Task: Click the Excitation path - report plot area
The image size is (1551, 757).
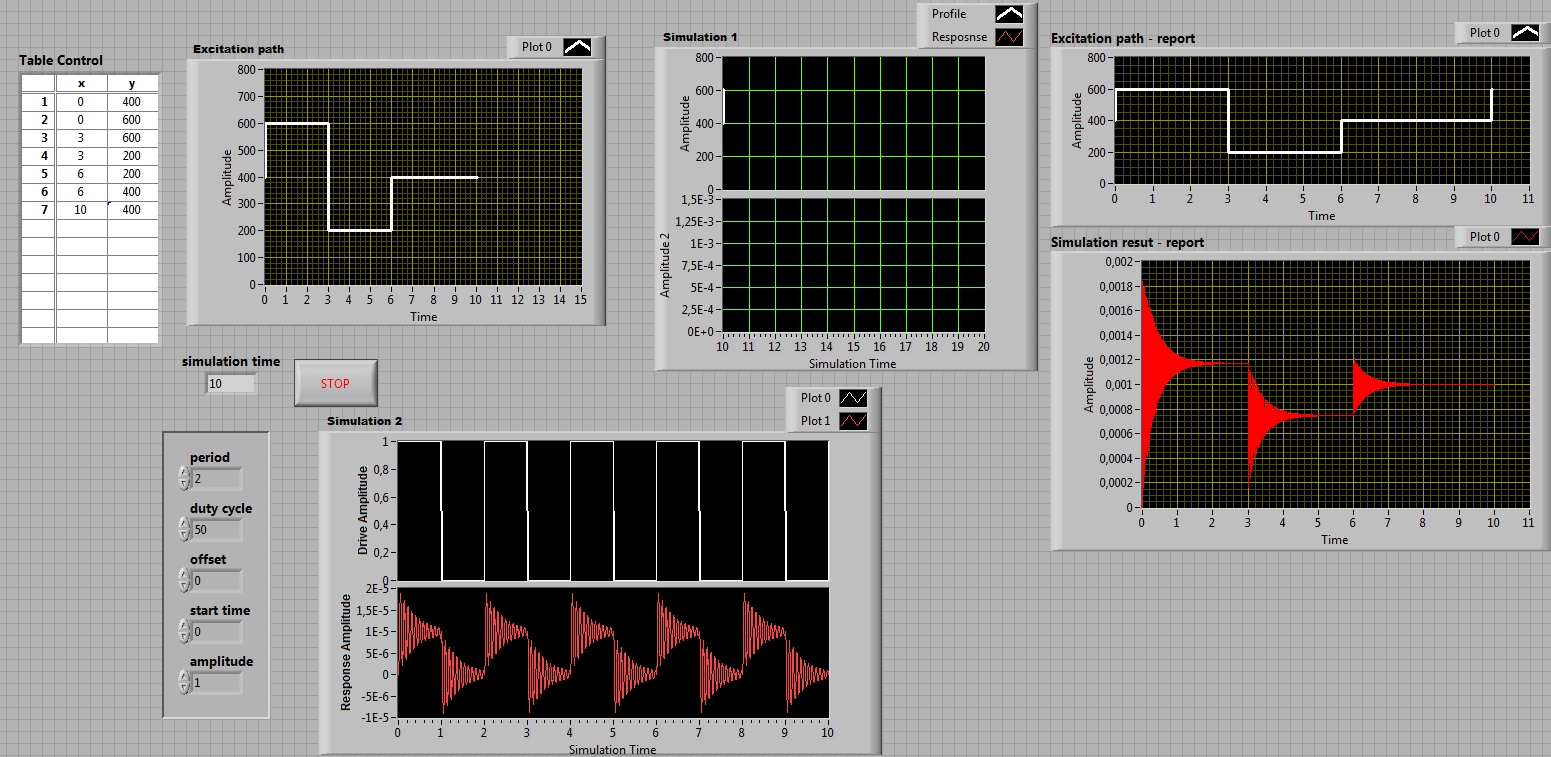Action: point(1322,120)
